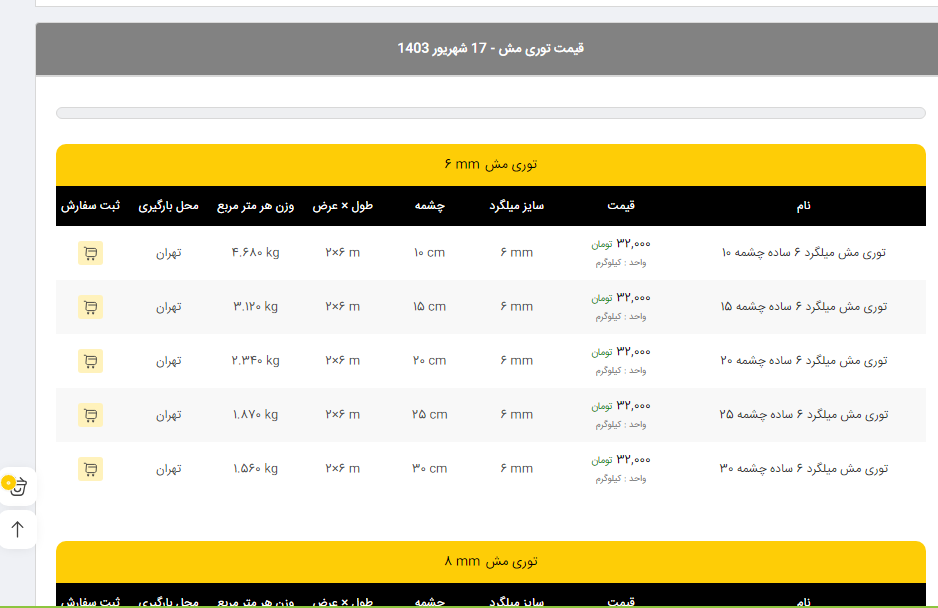Open the توری مش میلگرد 6 ساده چشمه 15 link
The image size is (938, 608).
coord(804,307)
